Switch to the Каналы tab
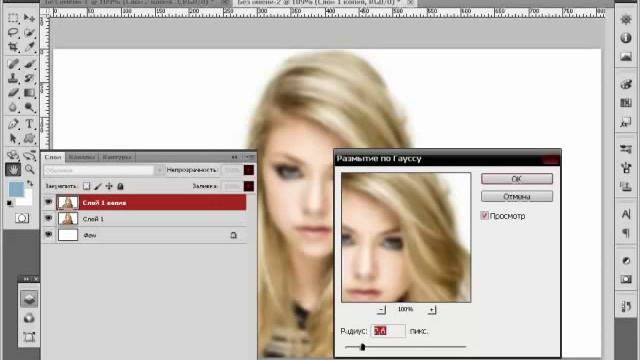Image resolution: width=640 pixels, height=360 pixels. click(82, 157)
